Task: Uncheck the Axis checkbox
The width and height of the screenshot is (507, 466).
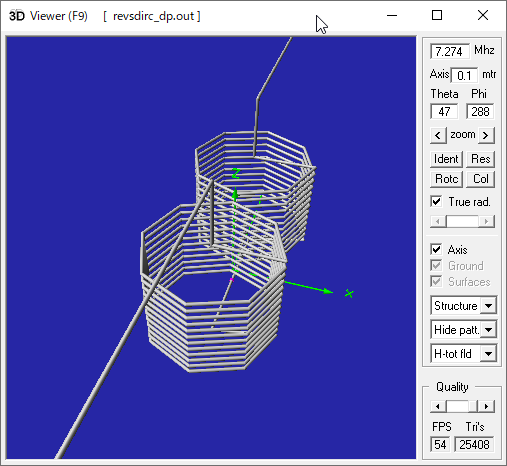Action: 436,250
